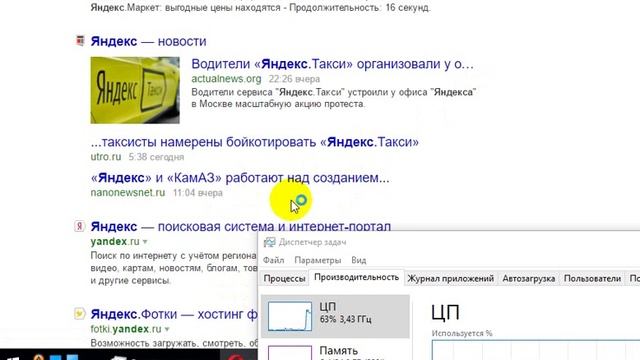Click the Водители сервиса "Яндекс.Такси" snippet text
The height and width of the screenshot is (360, 640).
click(334, 98)
